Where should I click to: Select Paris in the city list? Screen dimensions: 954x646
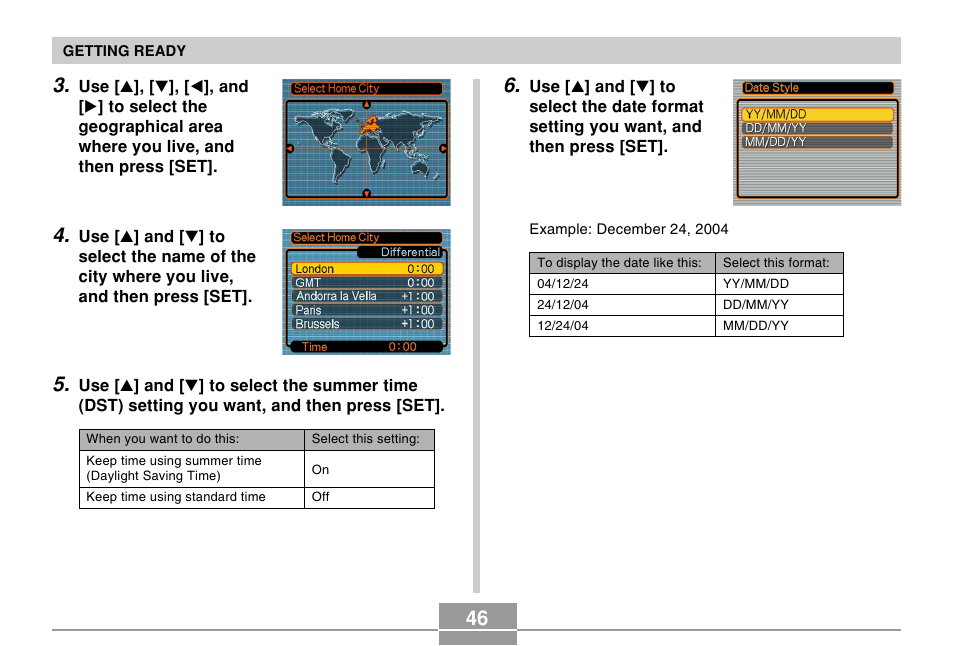click(366, 310)
